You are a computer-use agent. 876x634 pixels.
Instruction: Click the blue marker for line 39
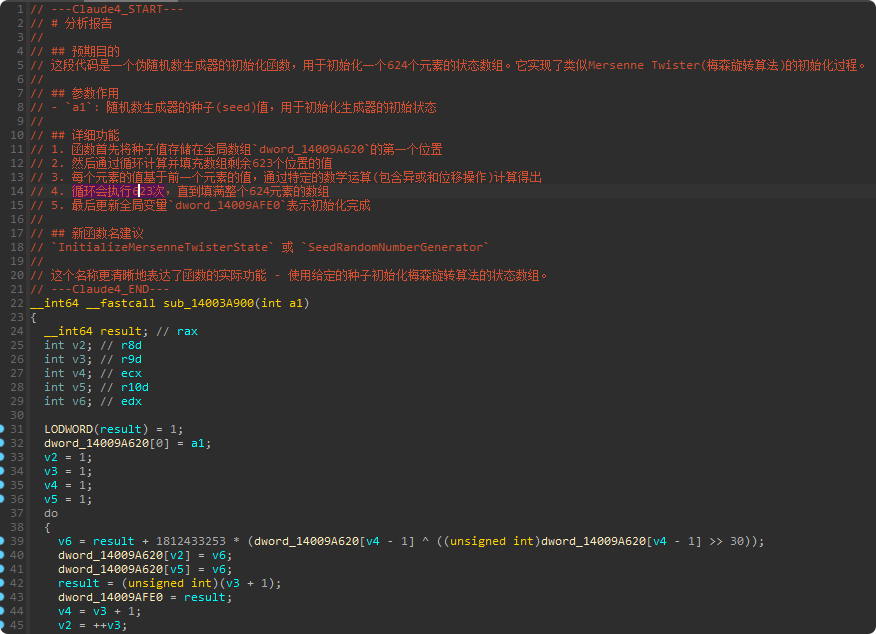pyautogui.click(x=4, y=541)
